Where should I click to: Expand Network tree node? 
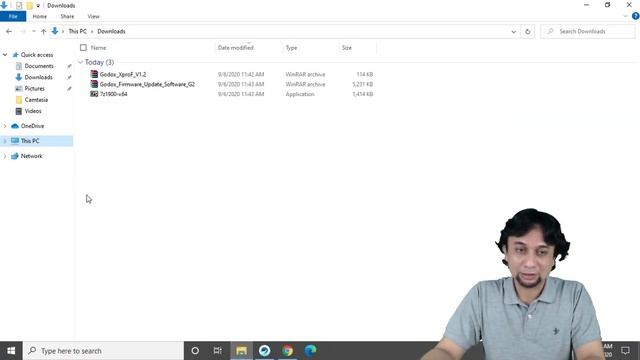coord(5,156)
